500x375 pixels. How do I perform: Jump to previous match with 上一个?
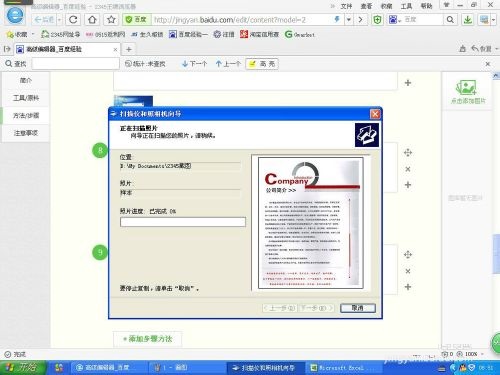pos(228,64)
